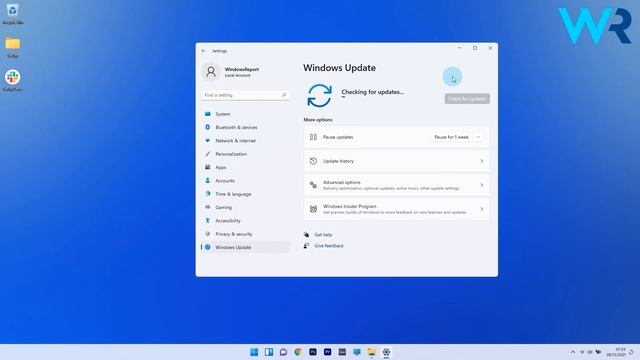Click the Give feedback link

tap(329, 246)
